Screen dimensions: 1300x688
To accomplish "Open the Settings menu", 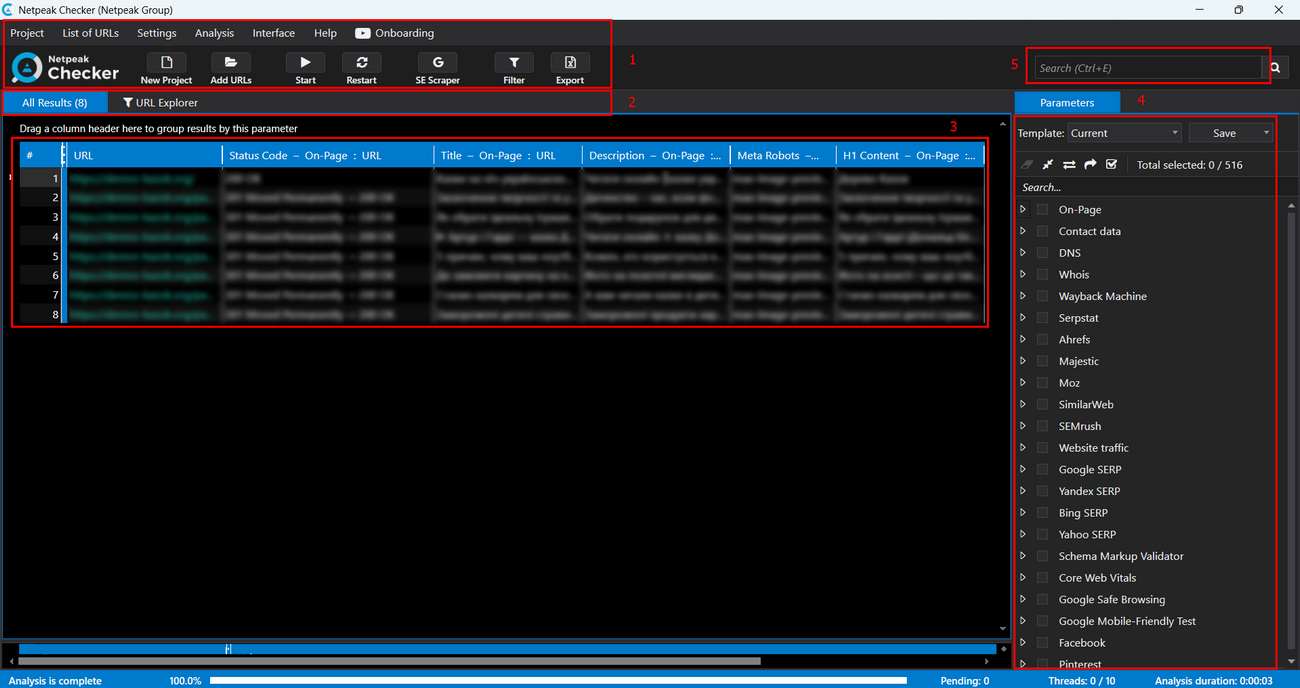I will [x=157, y=33].
